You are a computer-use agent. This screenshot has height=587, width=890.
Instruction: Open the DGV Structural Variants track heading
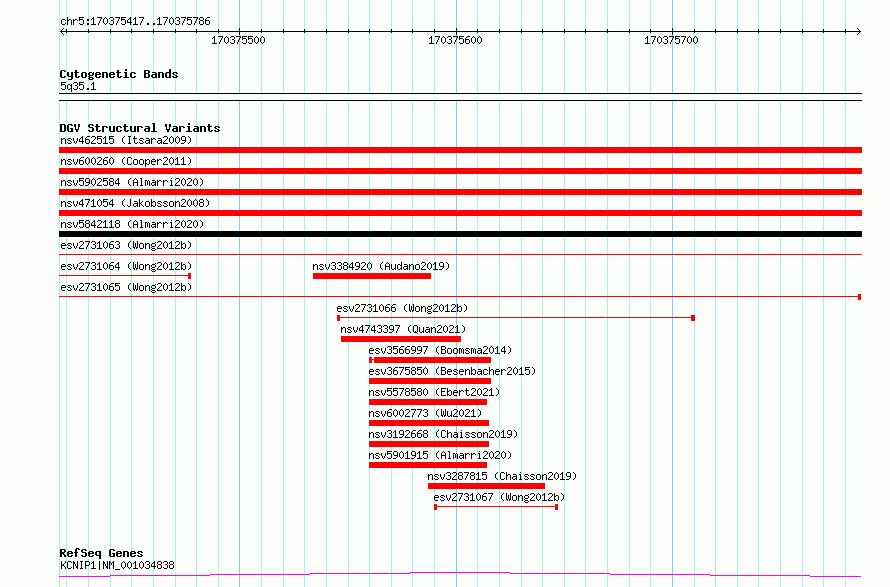[140, 128]
